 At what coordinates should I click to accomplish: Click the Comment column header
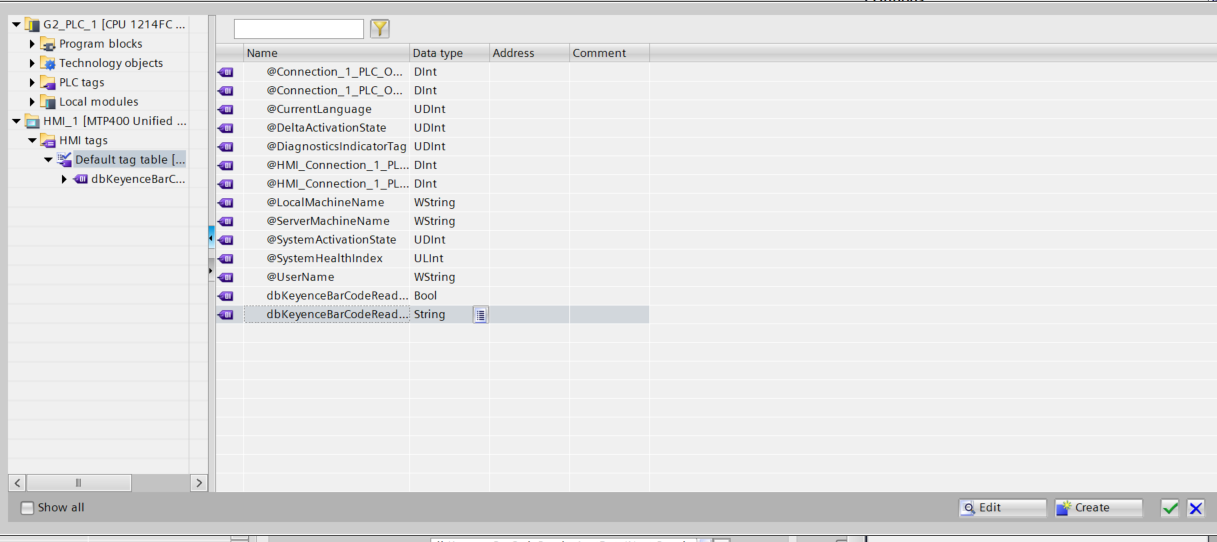coord(609,53)
